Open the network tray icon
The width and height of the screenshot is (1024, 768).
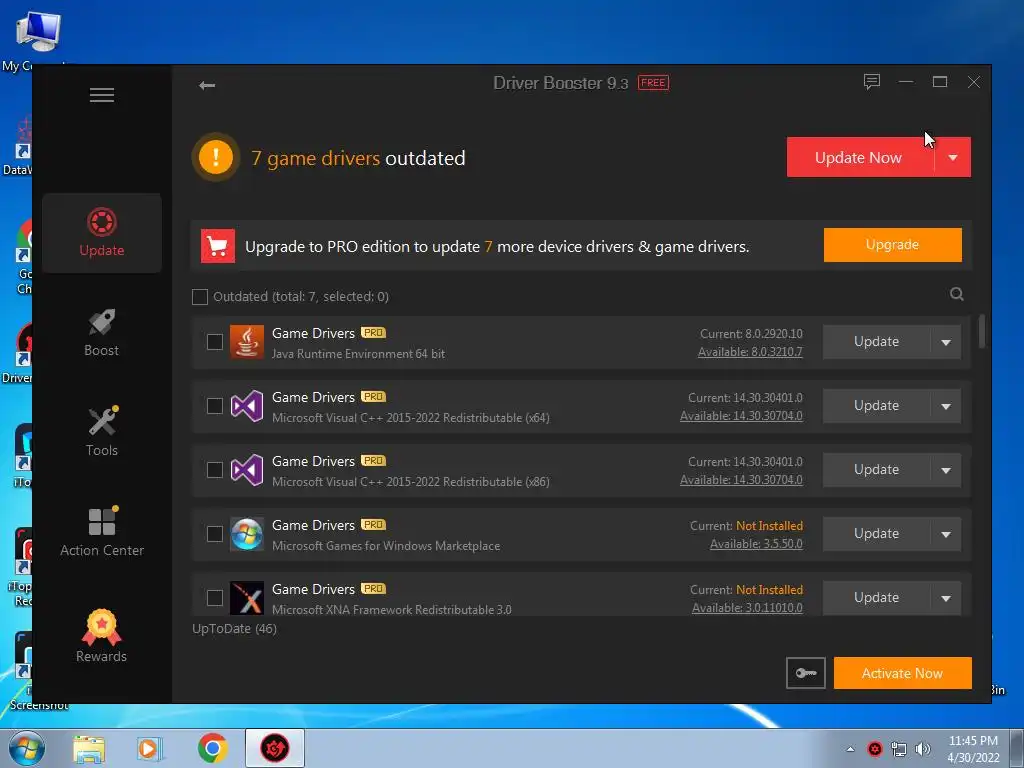tap(899, 749)
